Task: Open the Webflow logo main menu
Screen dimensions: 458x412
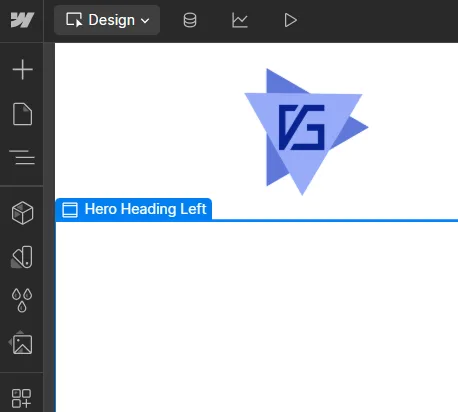Action: point(22,20)
